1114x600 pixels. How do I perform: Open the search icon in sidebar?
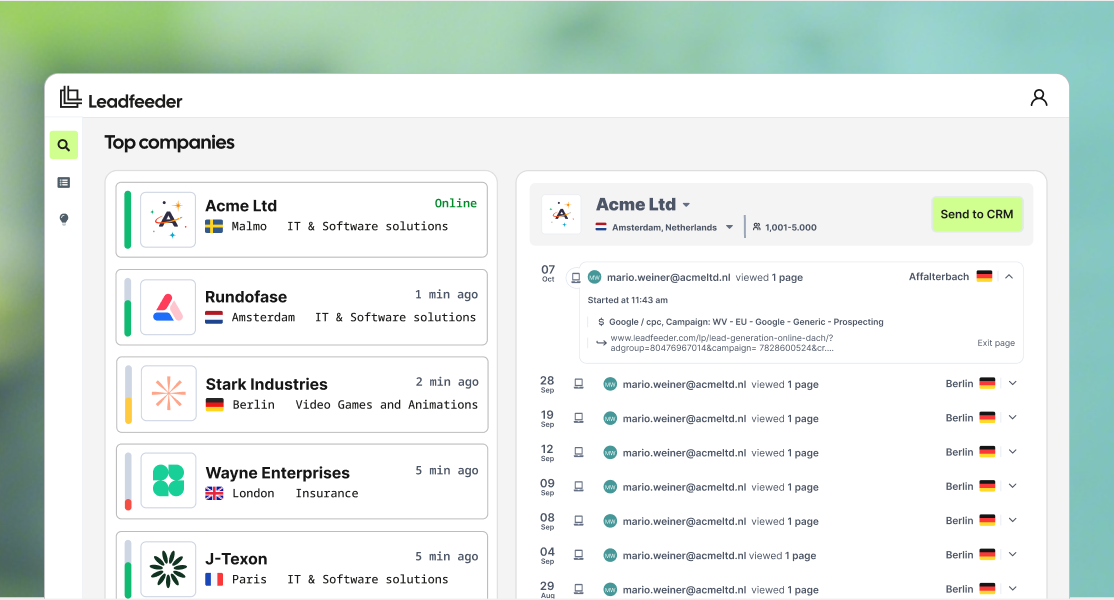click(x=64, y=145)
